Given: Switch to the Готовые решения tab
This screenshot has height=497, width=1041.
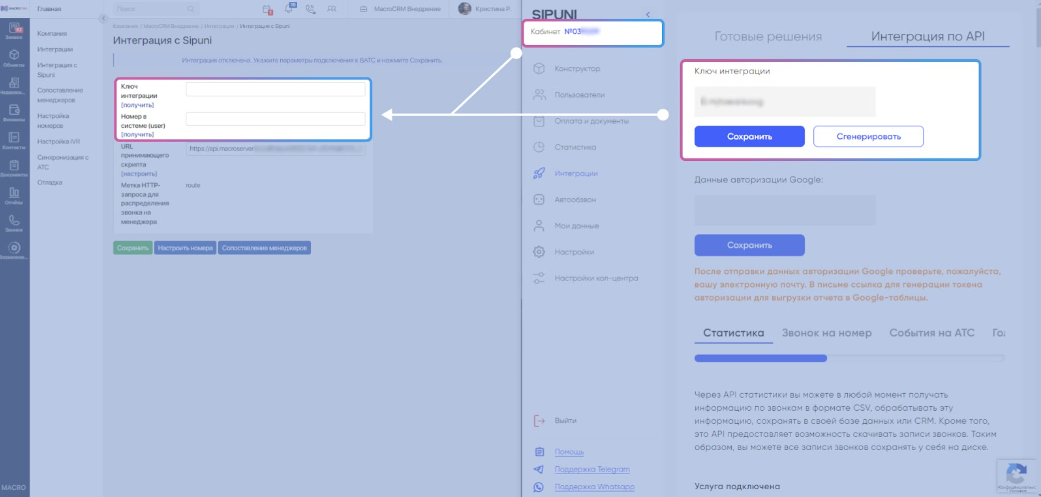Looking at the screenshot, I should tap(768, 37).
